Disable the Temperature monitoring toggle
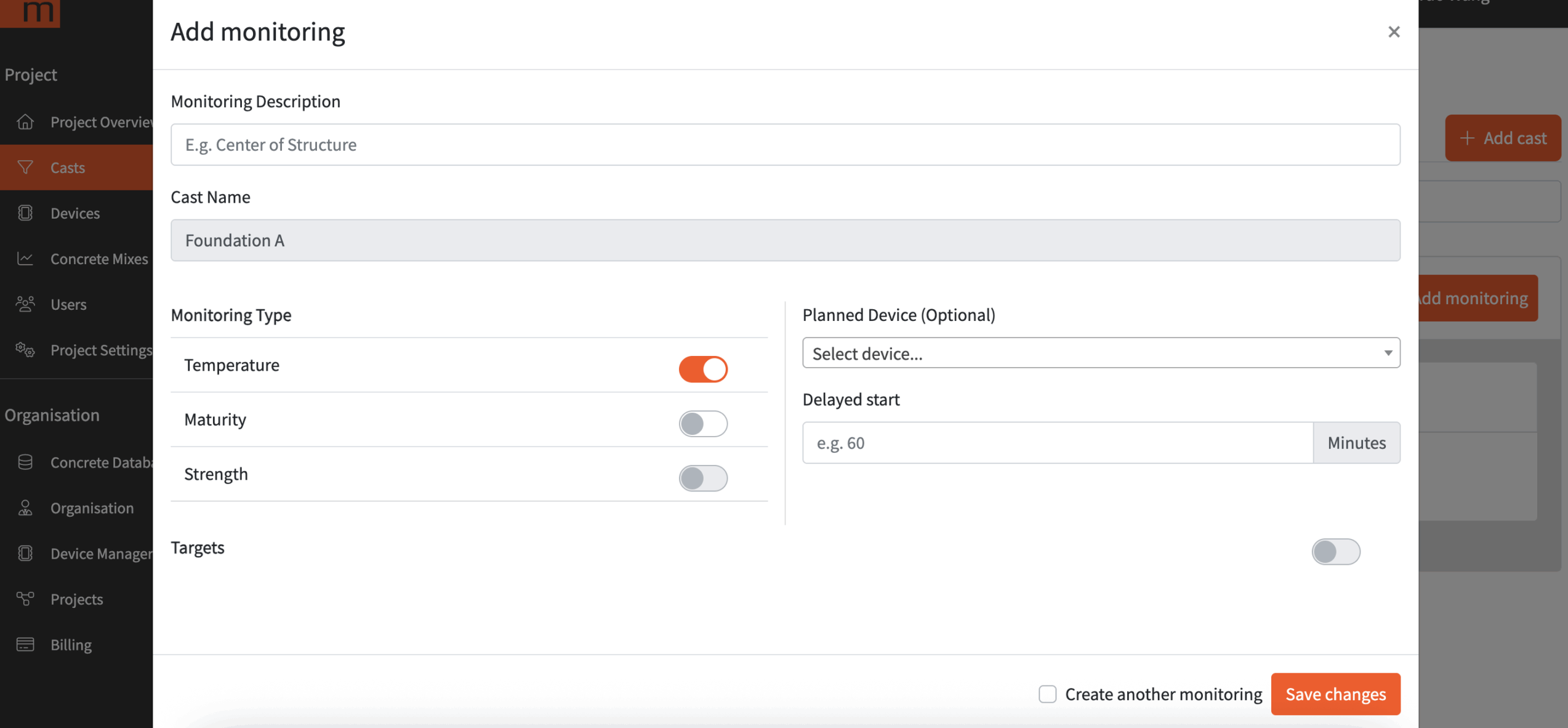 (x=703, y=370)
